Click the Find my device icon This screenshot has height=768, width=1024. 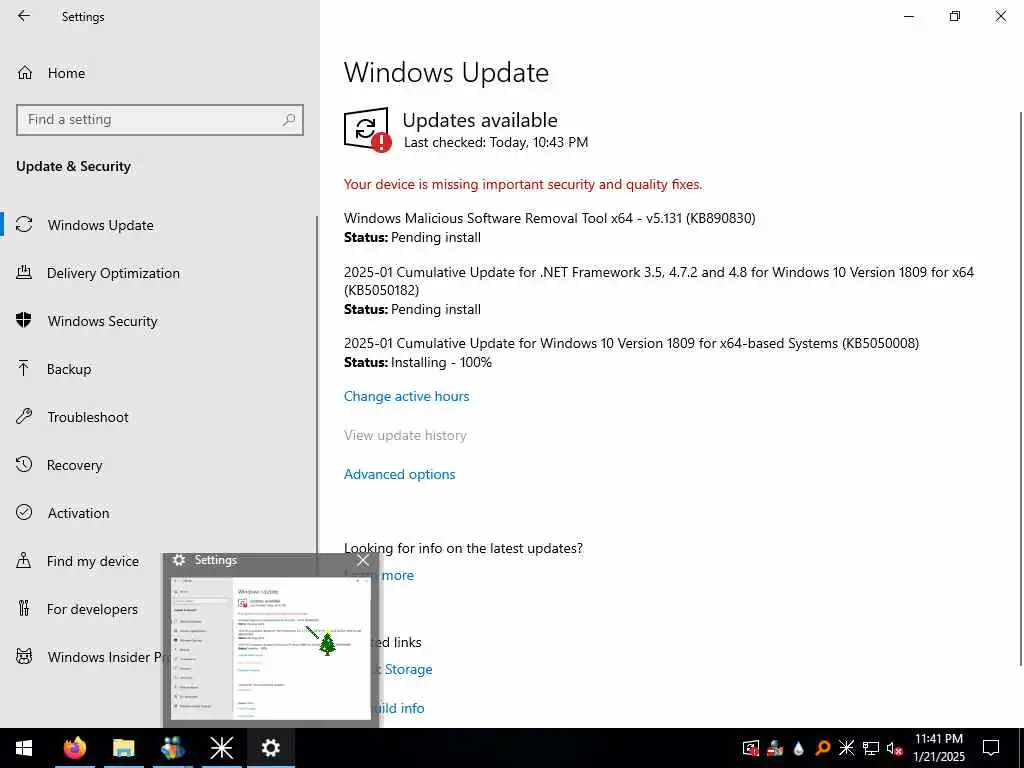coord(24,560)
